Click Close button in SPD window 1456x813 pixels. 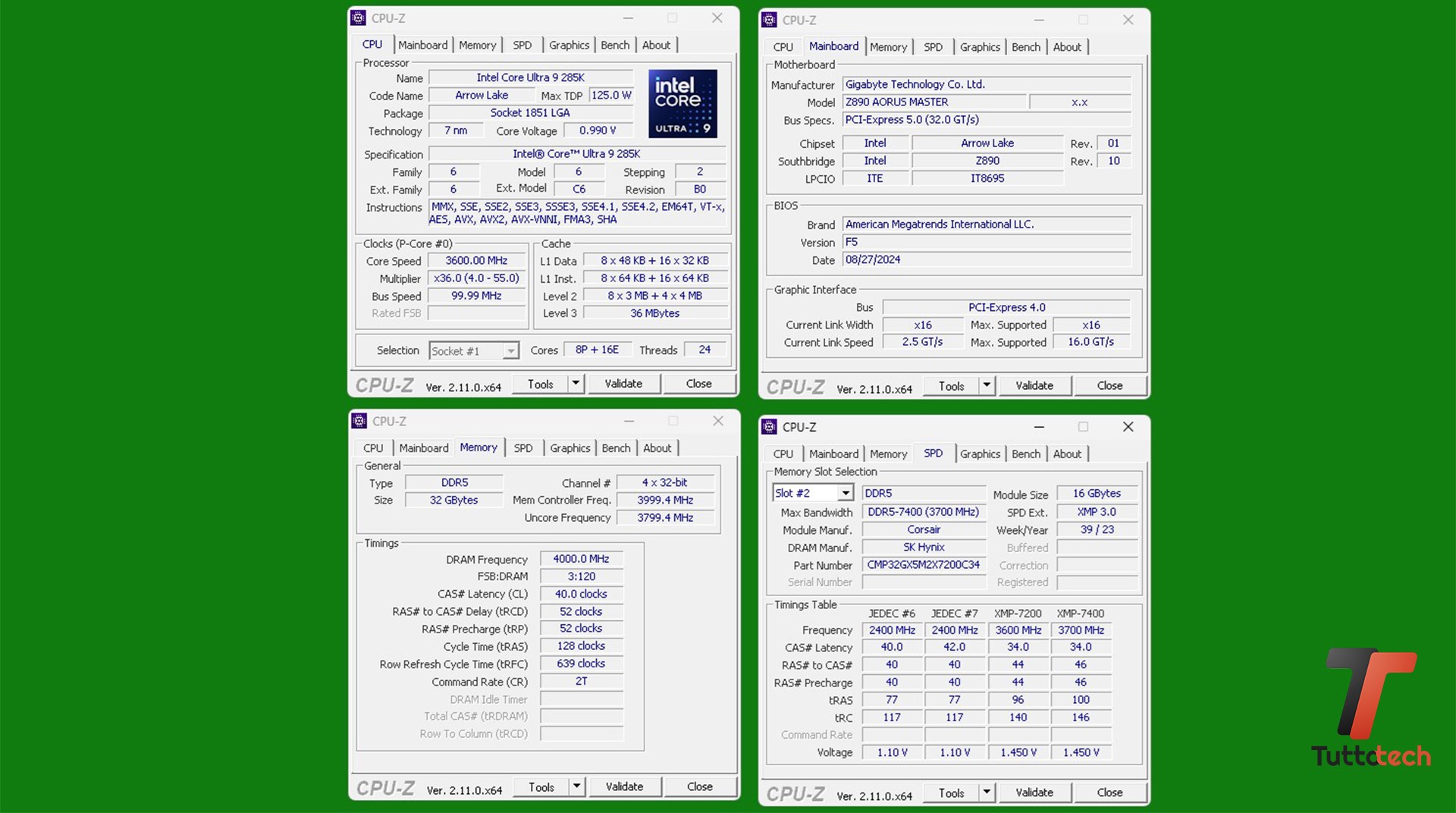click(1109, 793)
